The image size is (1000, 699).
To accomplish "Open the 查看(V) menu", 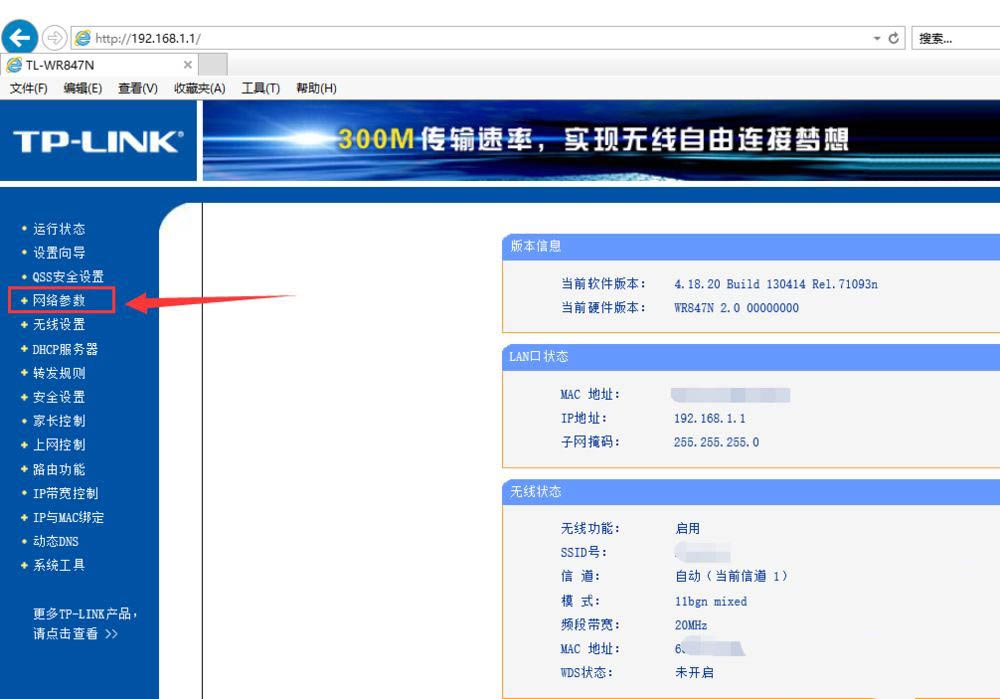I will pos(138,88).
